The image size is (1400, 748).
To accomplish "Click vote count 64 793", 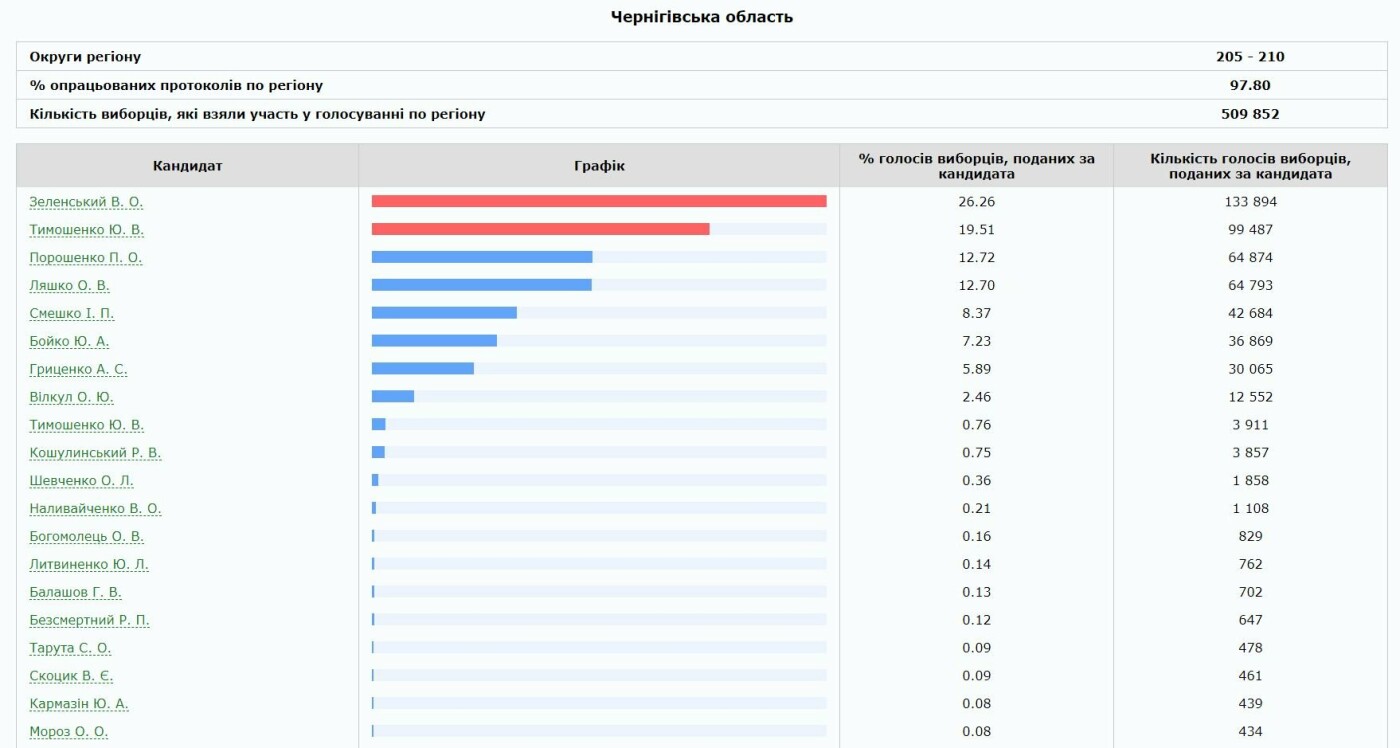I will pyautogui.click(x=1250, y=286).
